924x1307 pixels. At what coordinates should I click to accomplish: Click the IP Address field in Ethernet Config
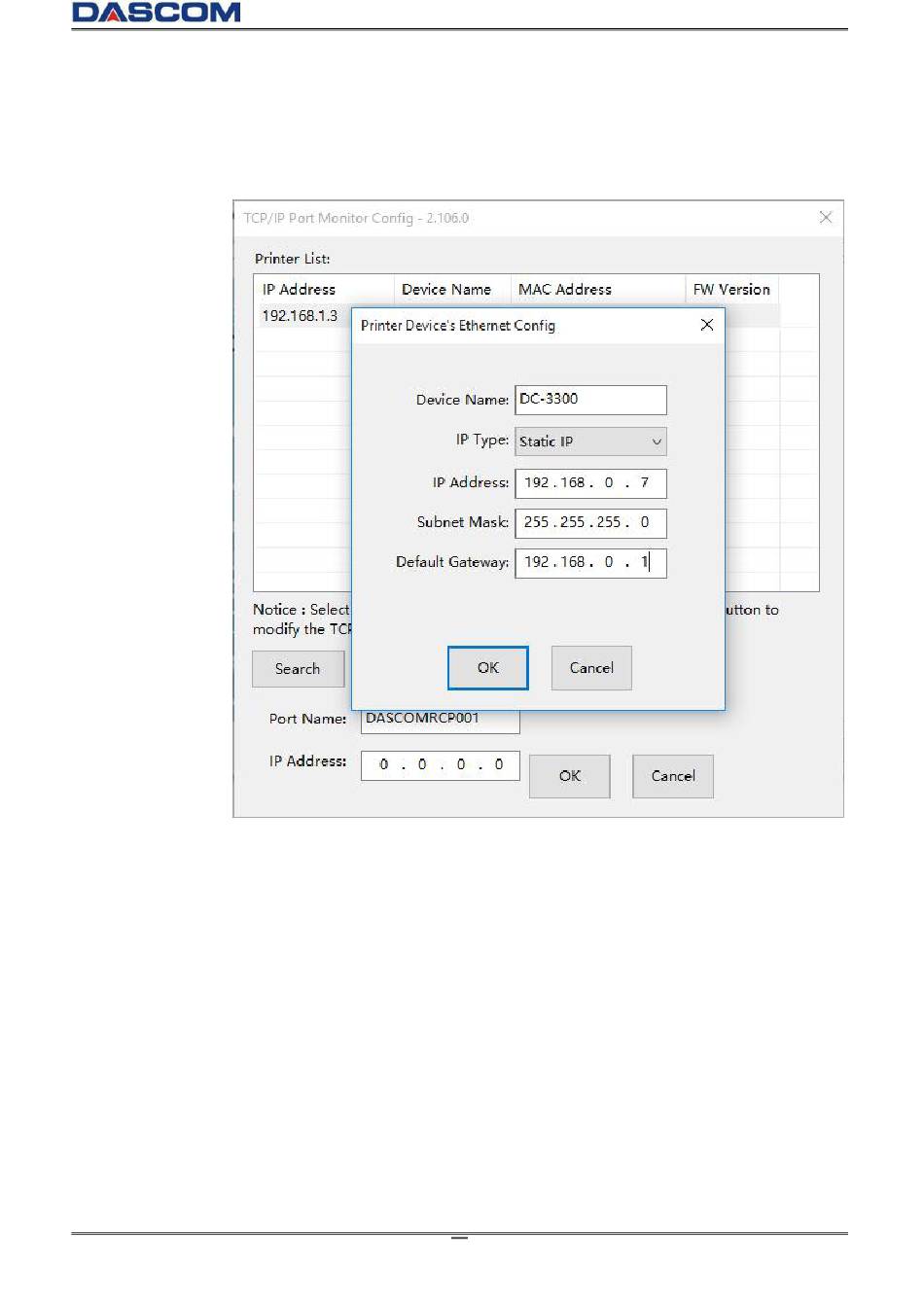click(590, 483)
